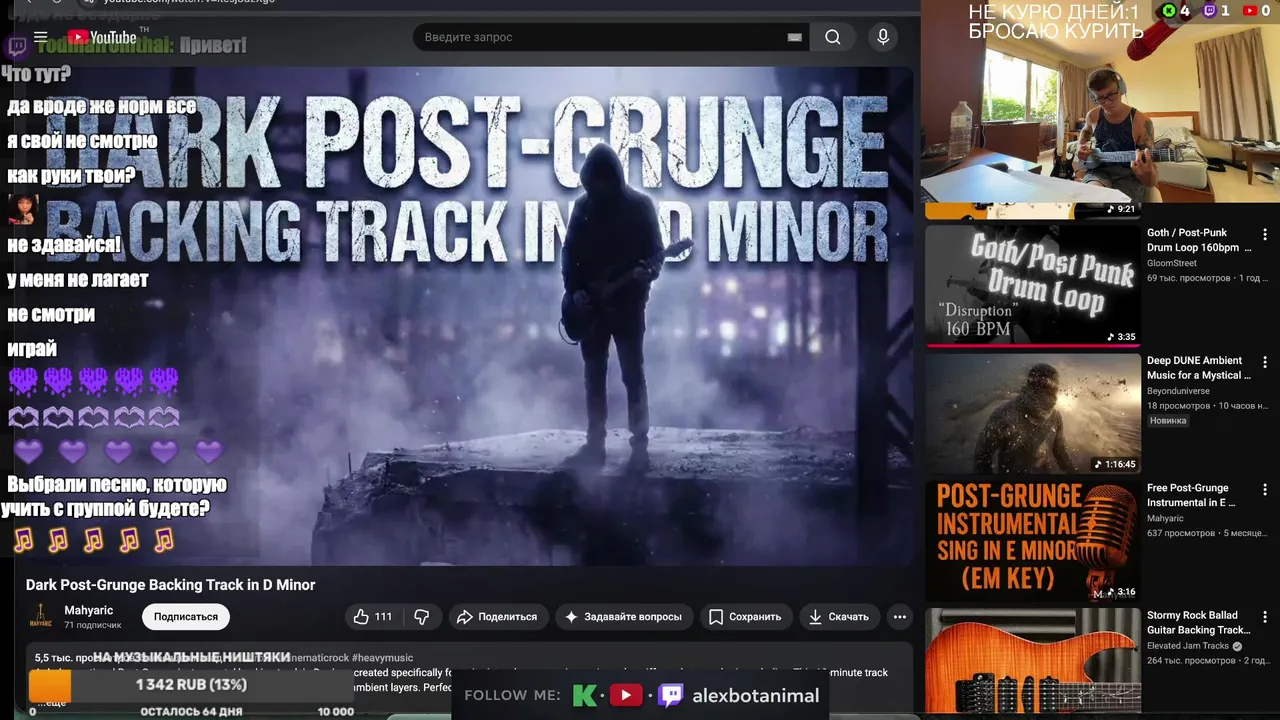Click the Elevated Jam Tracks channel name
The height and width of the screenshot is (720, 1280).
[1188, 646]
